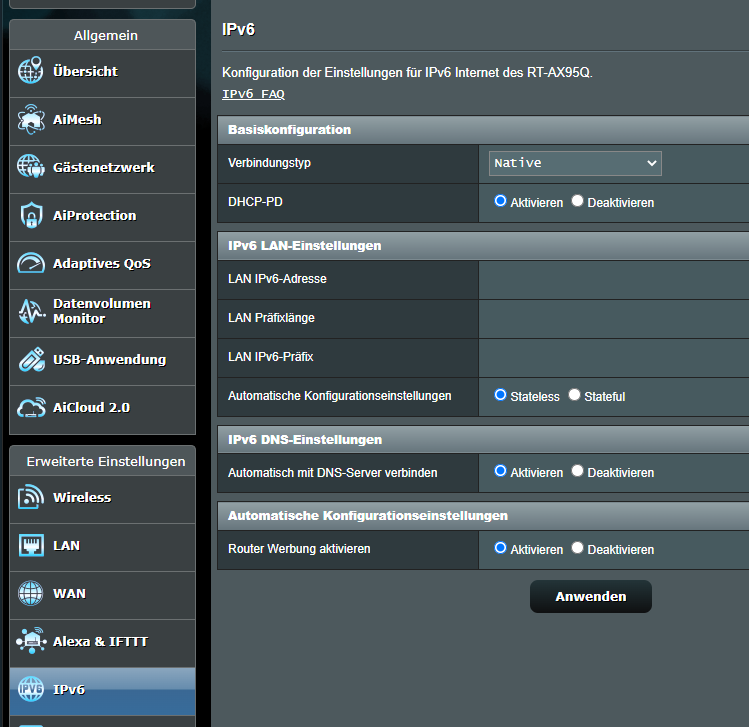Click the WAN globe icon
Screen dimensions: 749x727
pyautogui.click(x=31, y=593)
